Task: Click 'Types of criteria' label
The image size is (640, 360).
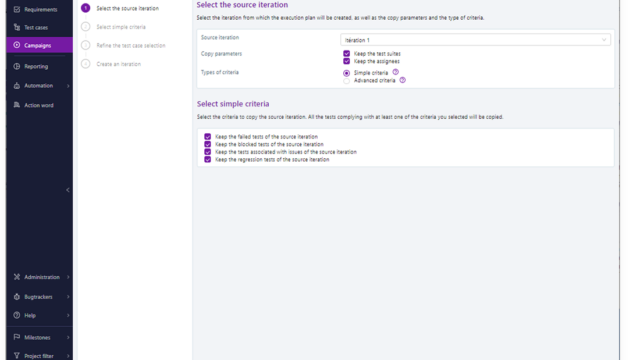Action: (x=220, y=72)
